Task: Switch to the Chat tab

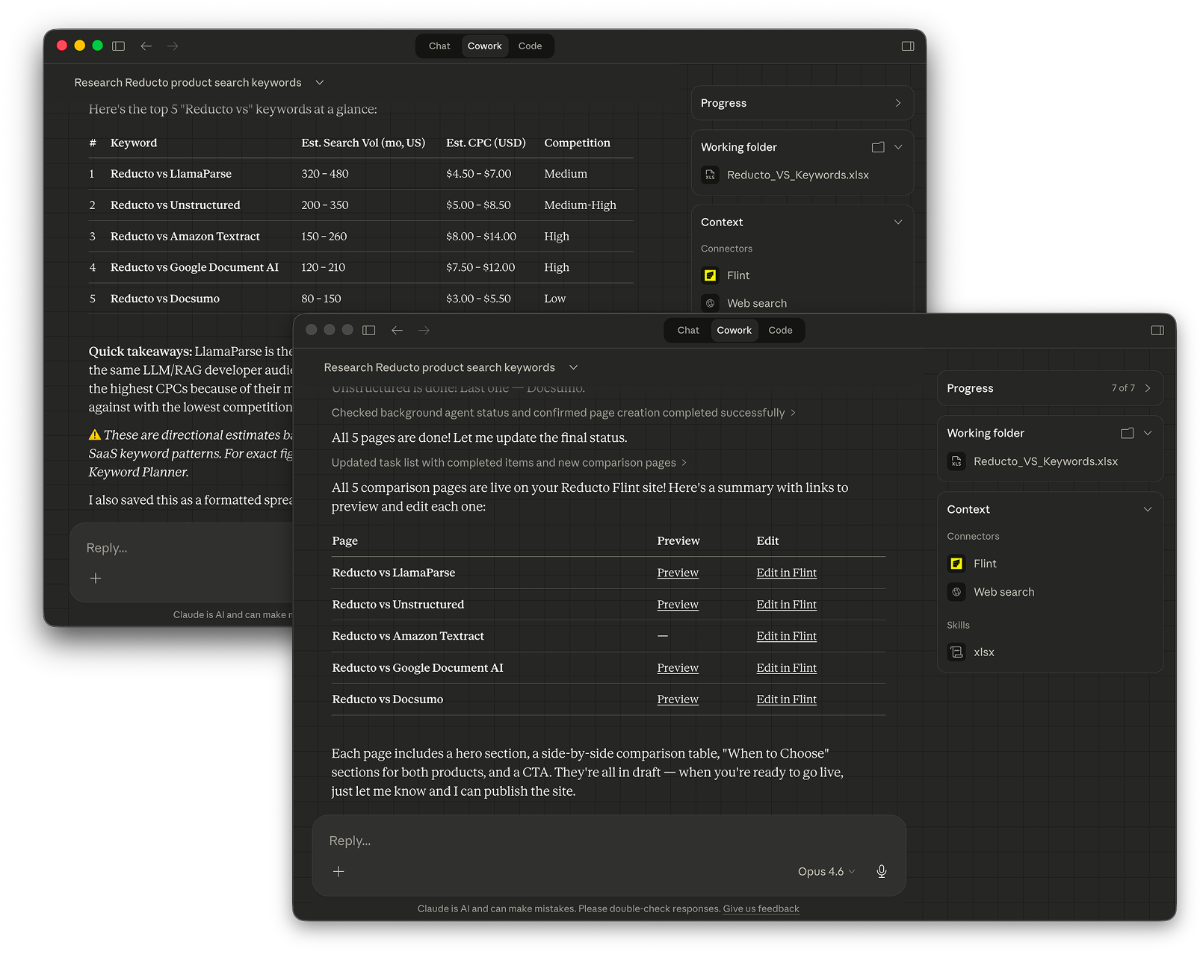Action: pos(687,330)
